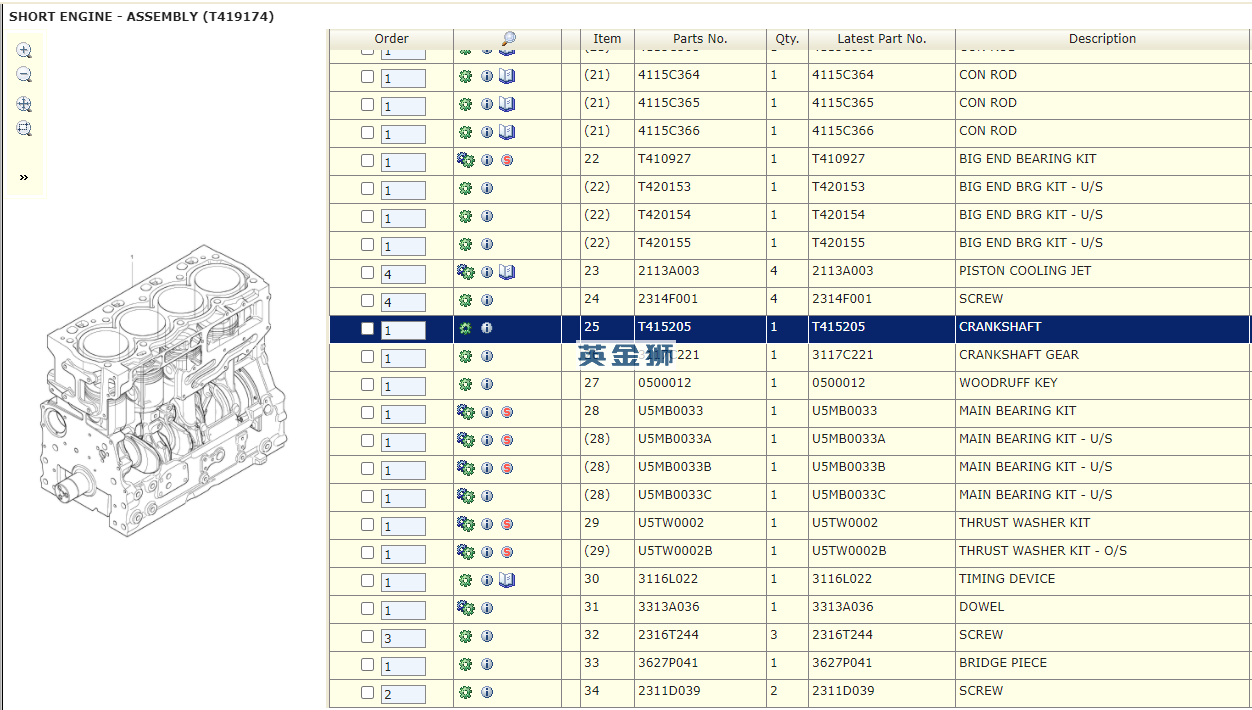Select latest part number T420154
1252x710 pixels.
click(839, 215)
